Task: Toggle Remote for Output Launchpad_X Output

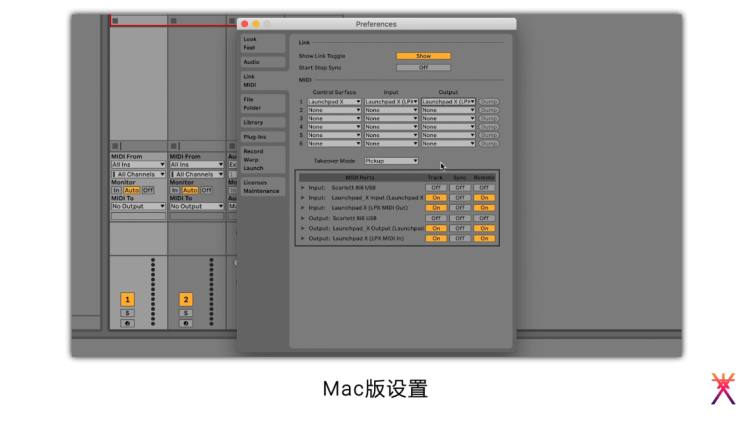Action: click(484, 228)
